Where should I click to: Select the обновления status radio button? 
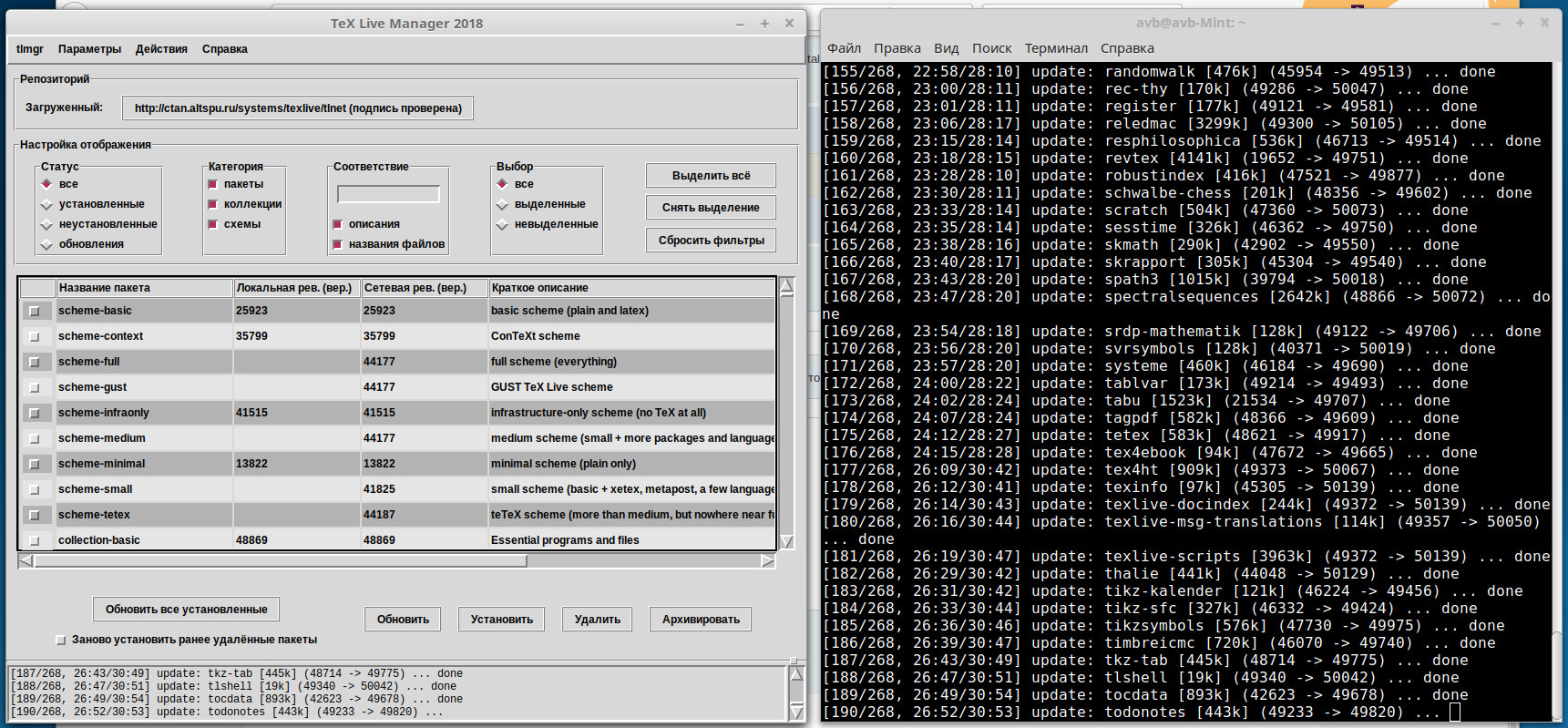(x=47, y=244)
